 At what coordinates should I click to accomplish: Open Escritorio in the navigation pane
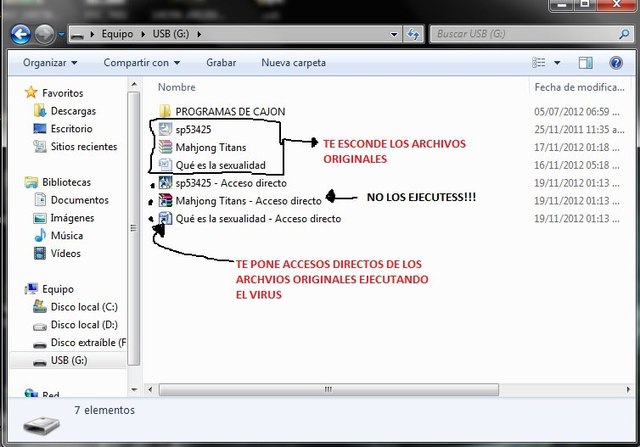click(x=71, y=129)
